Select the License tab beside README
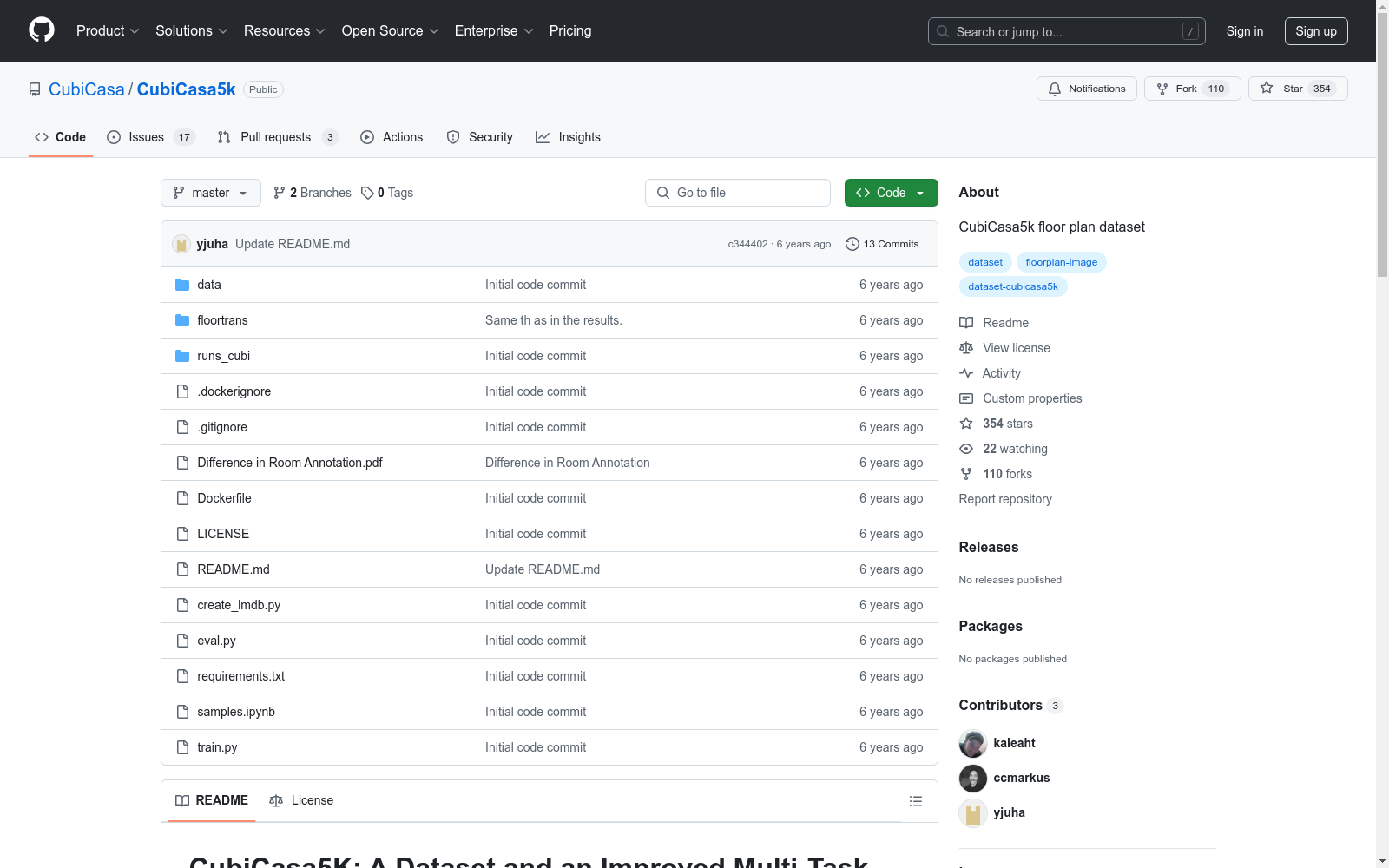This screenshot has height=868, width=1389. click(x=301, y=800)
